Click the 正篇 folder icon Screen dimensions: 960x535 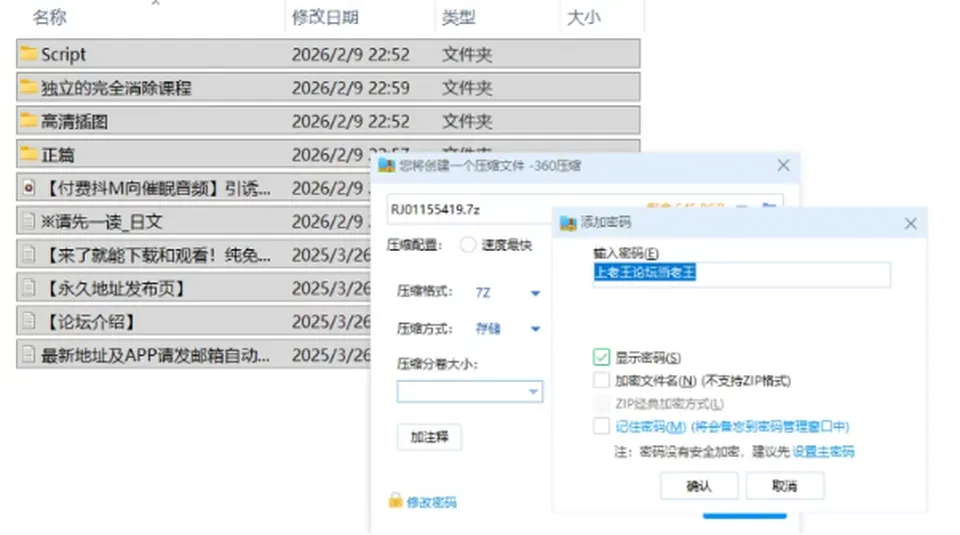[28, 154]
